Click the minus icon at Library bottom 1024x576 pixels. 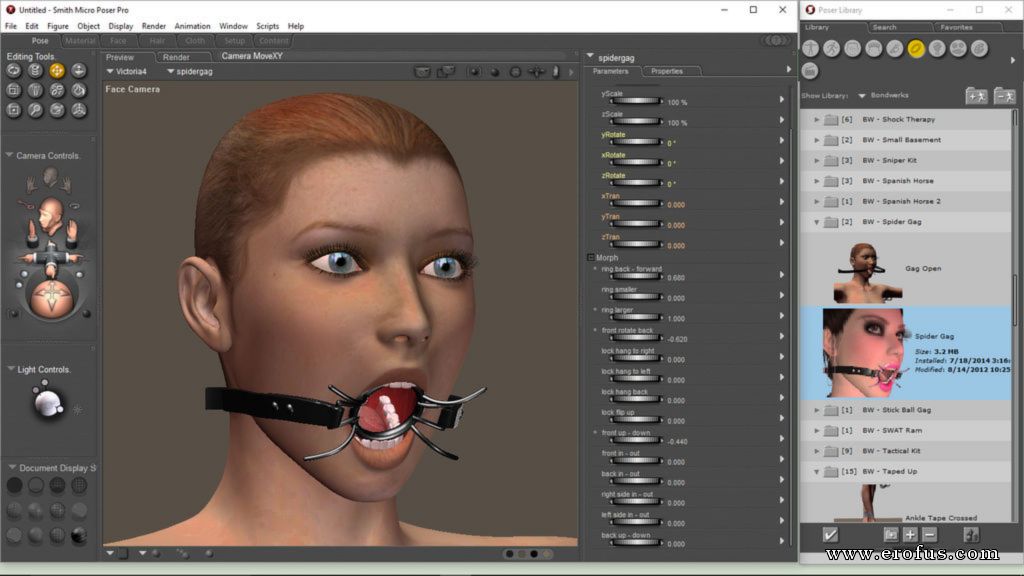[929, 534]
